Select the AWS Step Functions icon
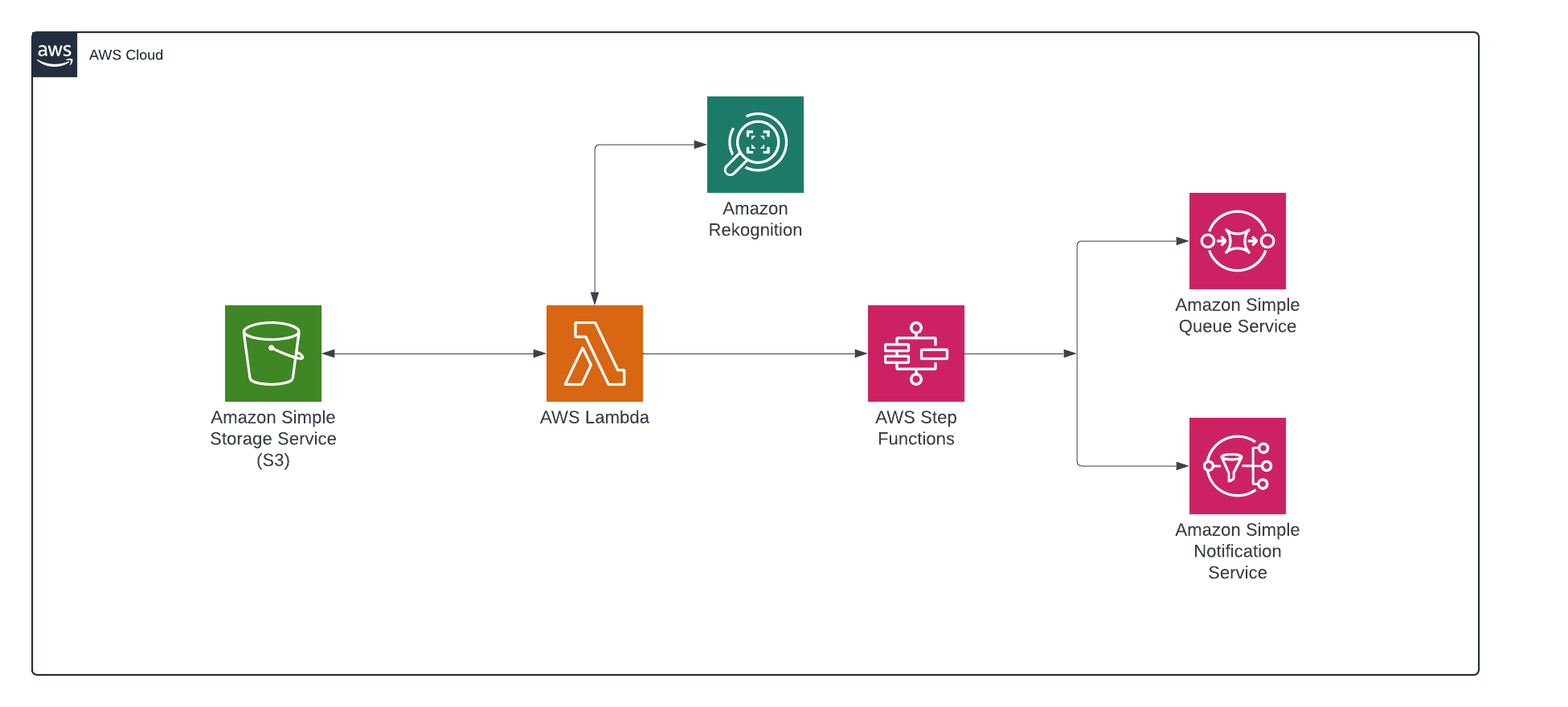The width and height of the screenshot is (1568, 707). (x=916, y=353)
